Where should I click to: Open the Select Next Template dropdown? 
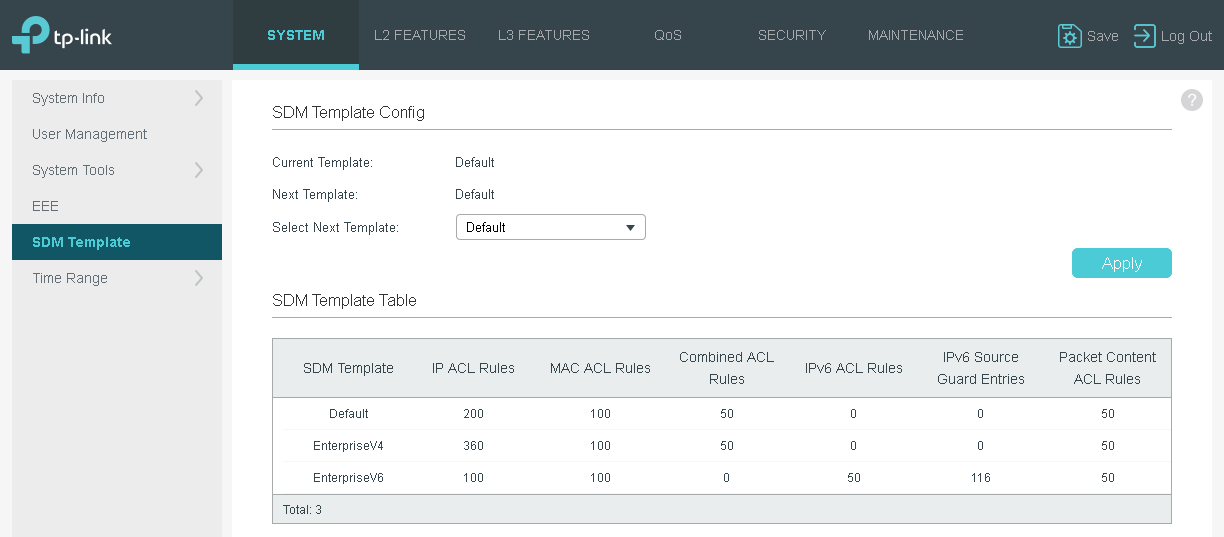pos(550,227)
